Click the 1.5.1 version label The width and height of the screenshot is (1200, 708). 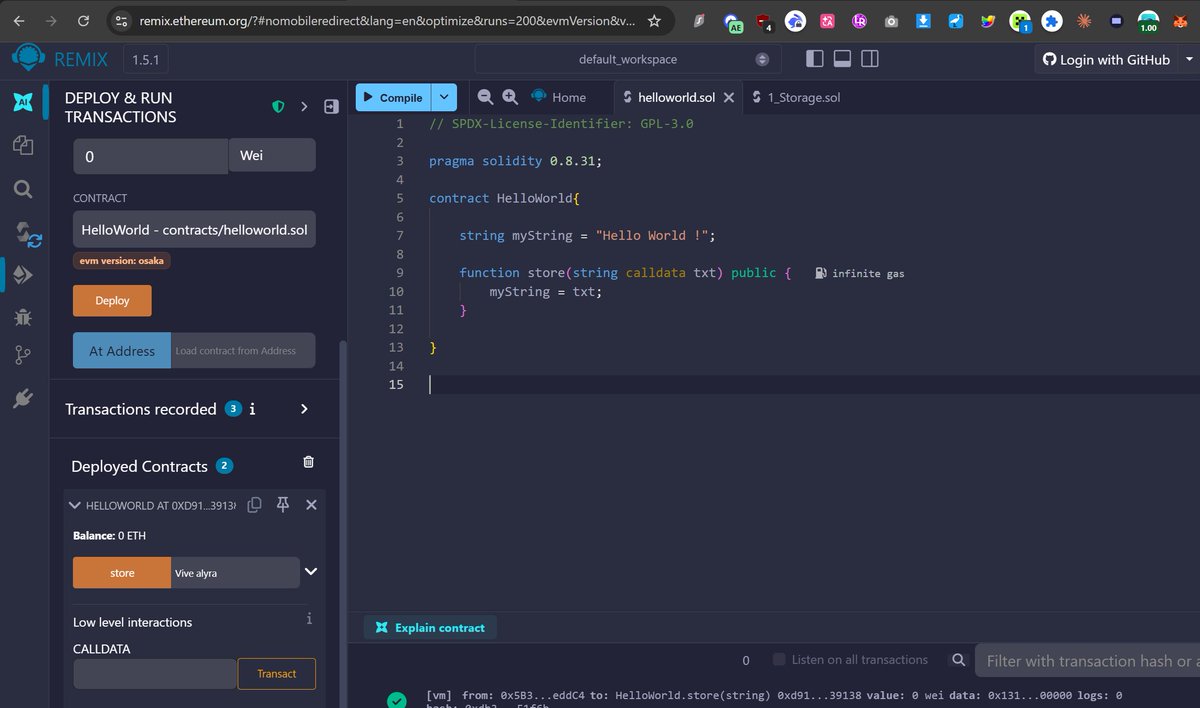[x=146, y=60]
